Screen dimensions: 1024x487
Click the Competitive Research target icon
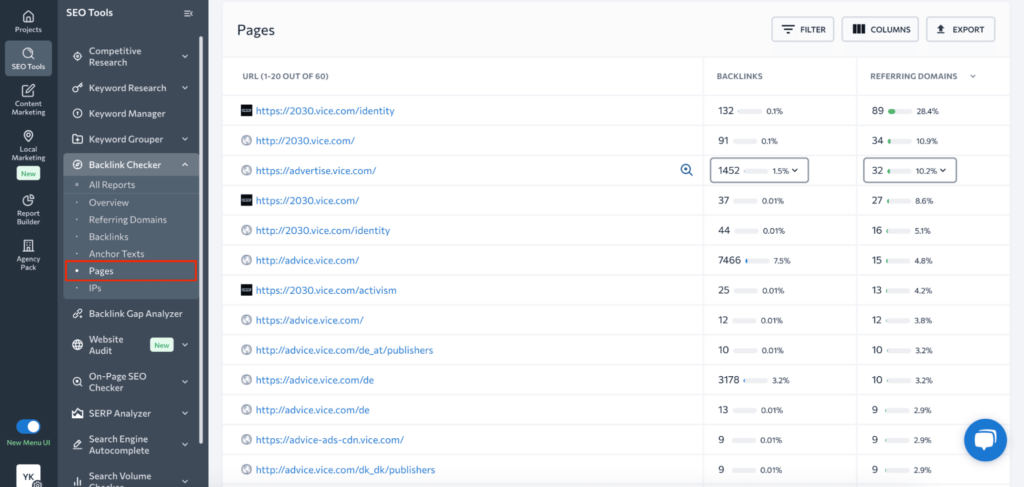click(77, 57)
